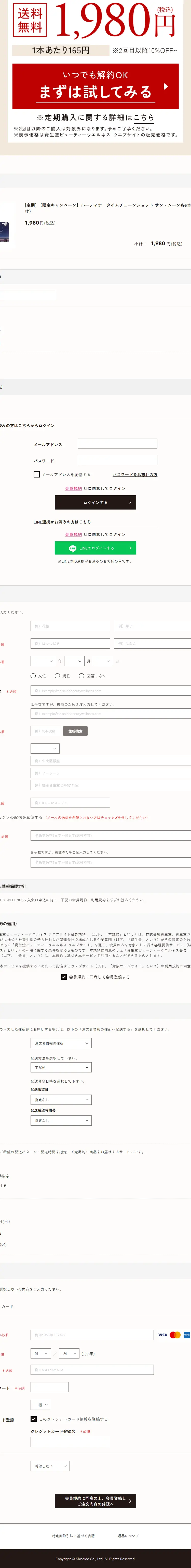The image size is (191, 1568).
Task: Toggle このクレジットカード情報を登録する checkbox
Action: coord(34,1419)
